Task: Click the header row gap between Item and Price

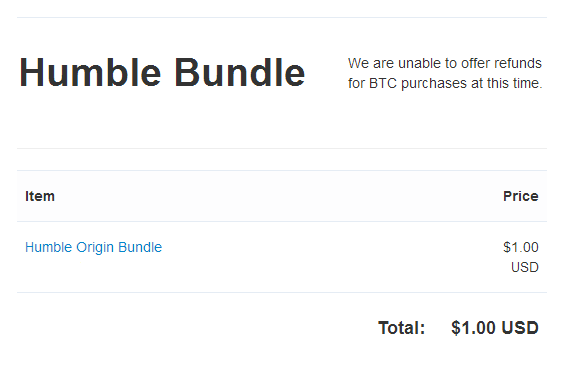Action: pos(279,196)
